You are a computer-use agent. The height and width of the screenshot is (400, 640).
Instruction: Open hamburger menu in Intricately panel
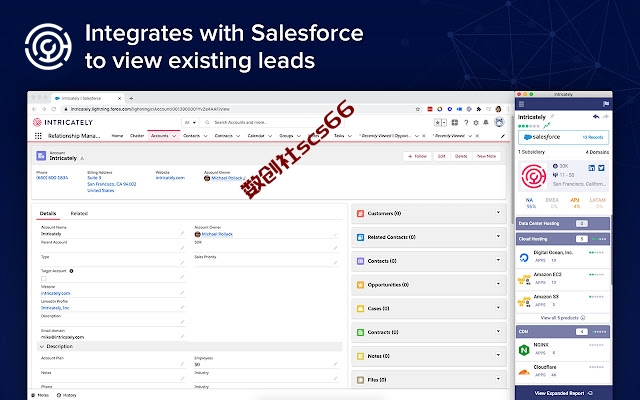[521, 104]
